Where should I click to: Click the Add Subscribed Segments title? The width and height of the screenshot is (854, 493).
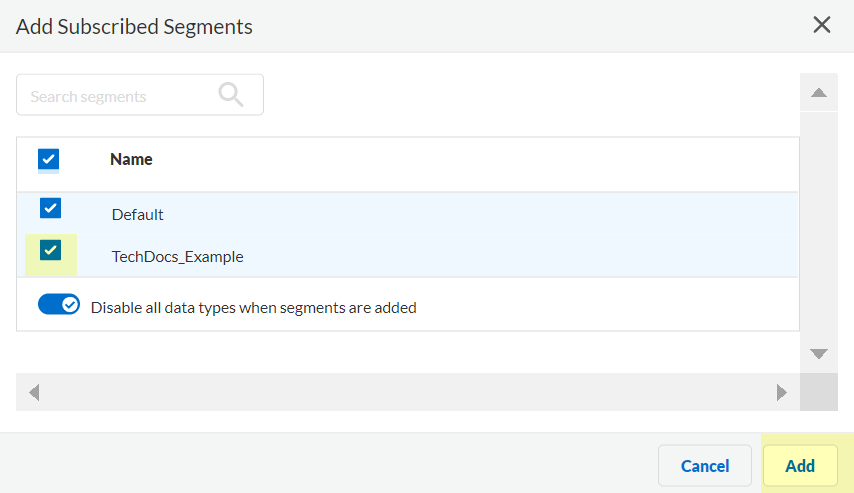134,26
